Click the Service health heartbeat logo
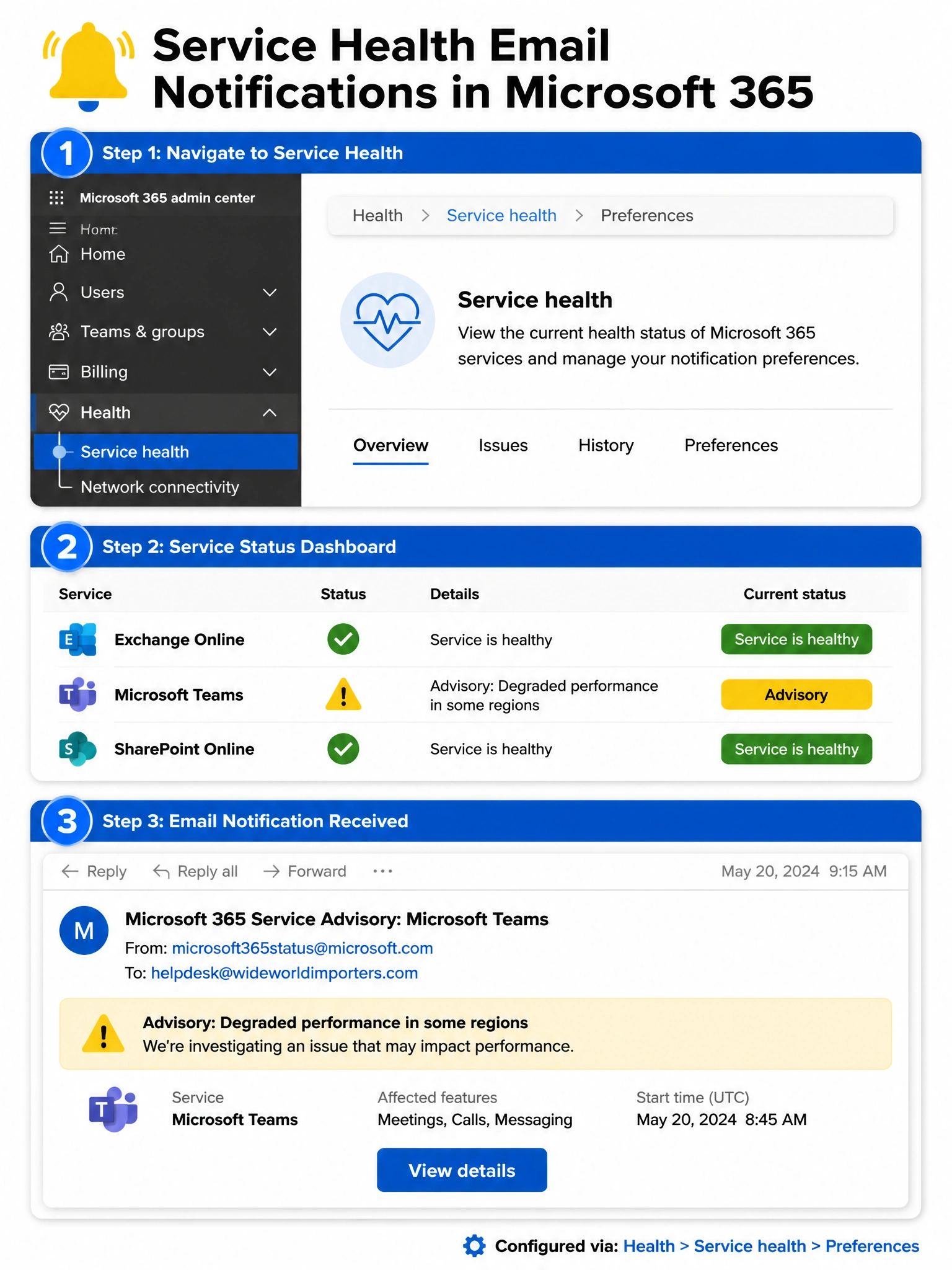The image size is (952, 1270). [387, 321]
